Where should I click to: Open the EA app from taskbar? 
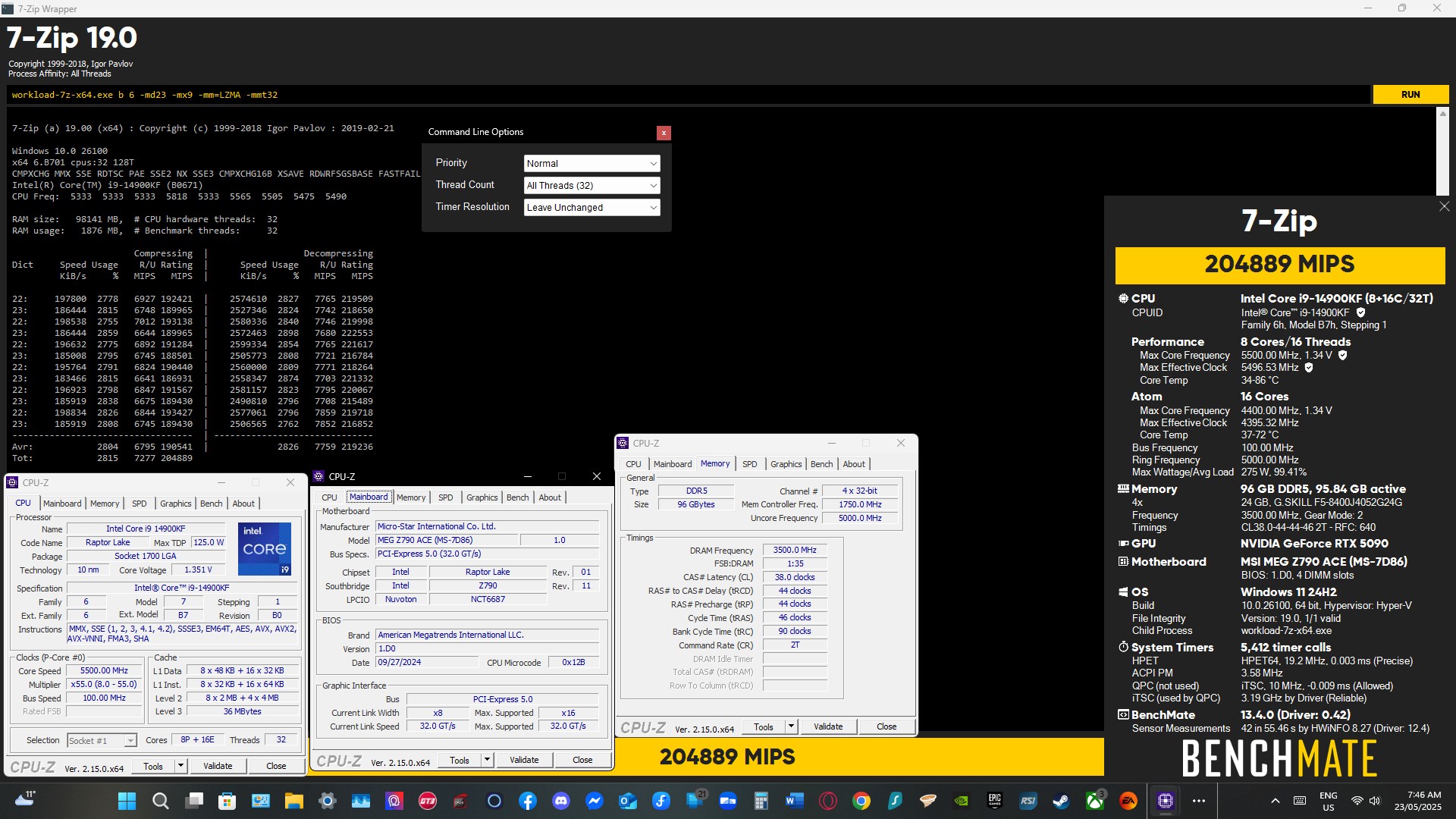point(1128,801)
